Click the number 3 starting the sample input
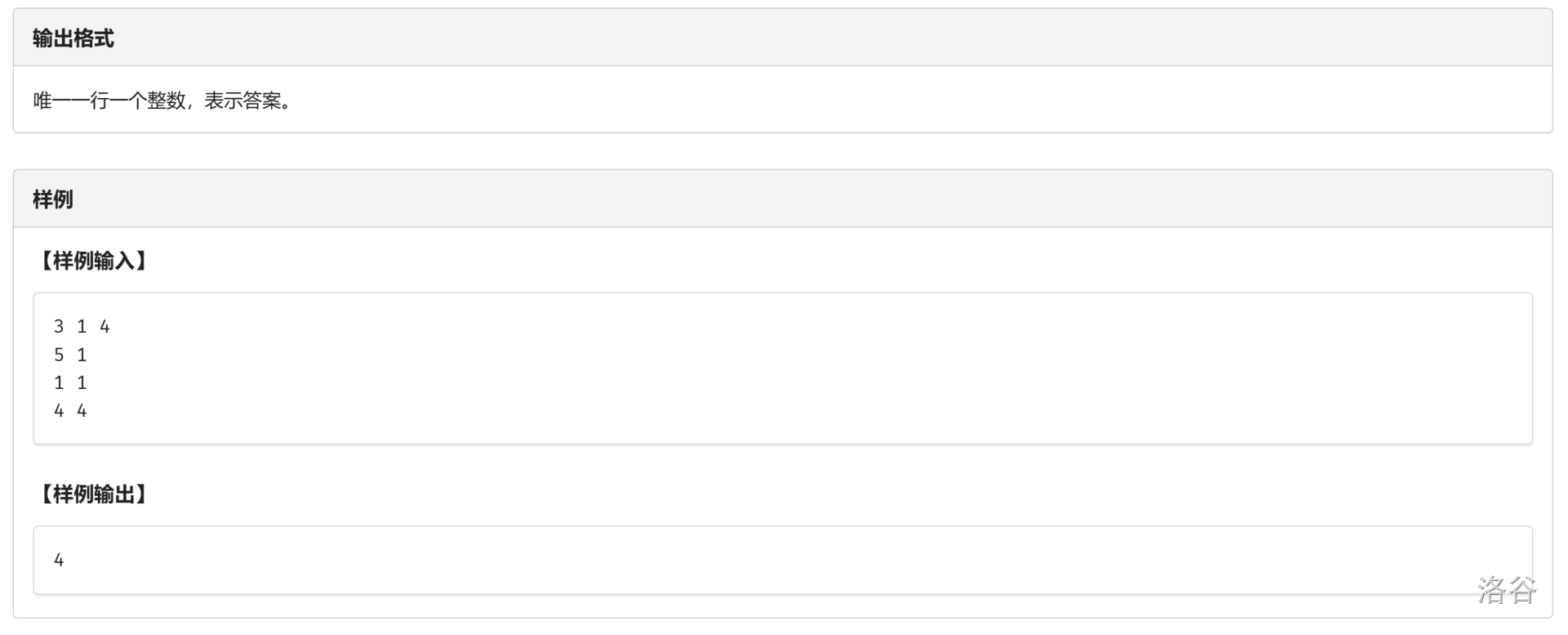 click(x=59, y=327)
